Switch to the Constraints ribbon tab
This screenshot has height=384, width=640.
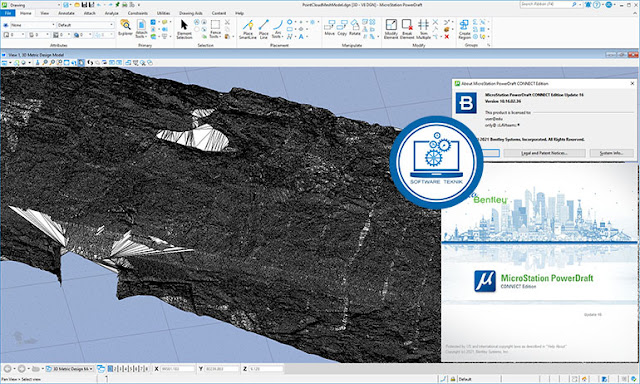(x=138, y=13)
